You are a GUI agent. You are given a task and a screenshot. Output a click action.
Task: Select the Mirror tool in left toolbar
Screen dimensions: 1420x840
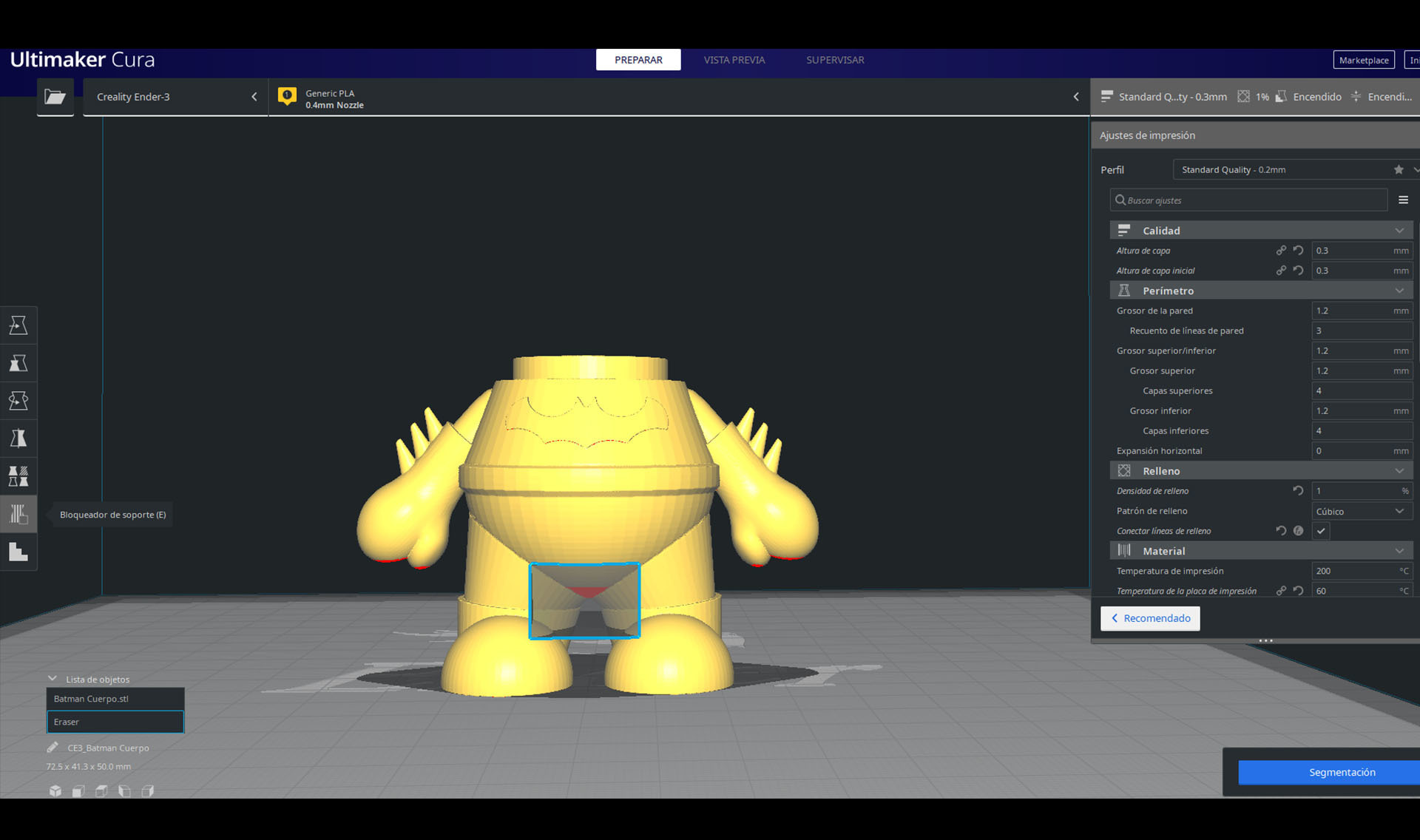[18, 438]
